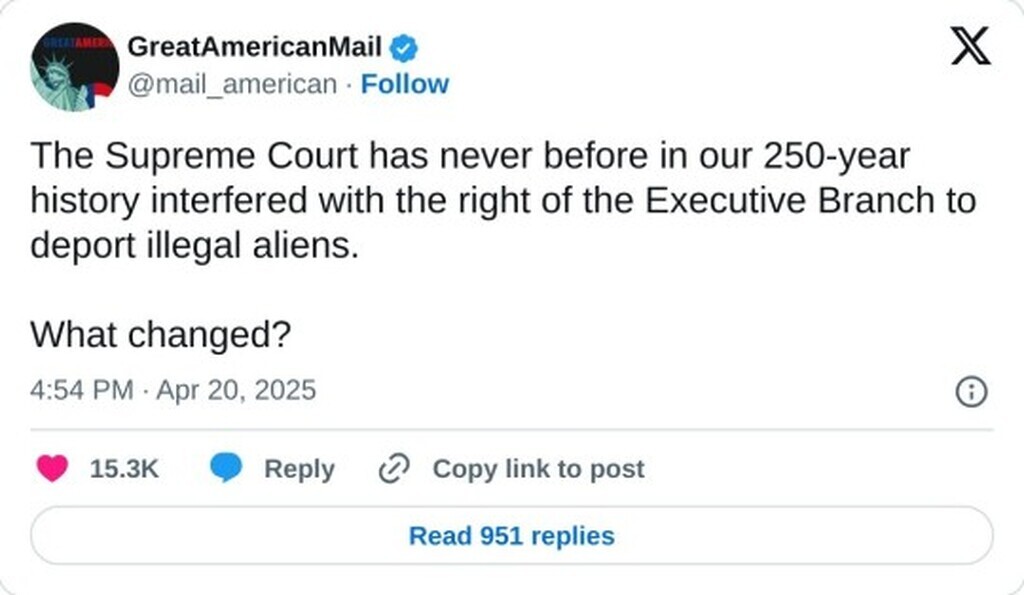
Task: Select Copy link to post
Action: coord(538,468)
